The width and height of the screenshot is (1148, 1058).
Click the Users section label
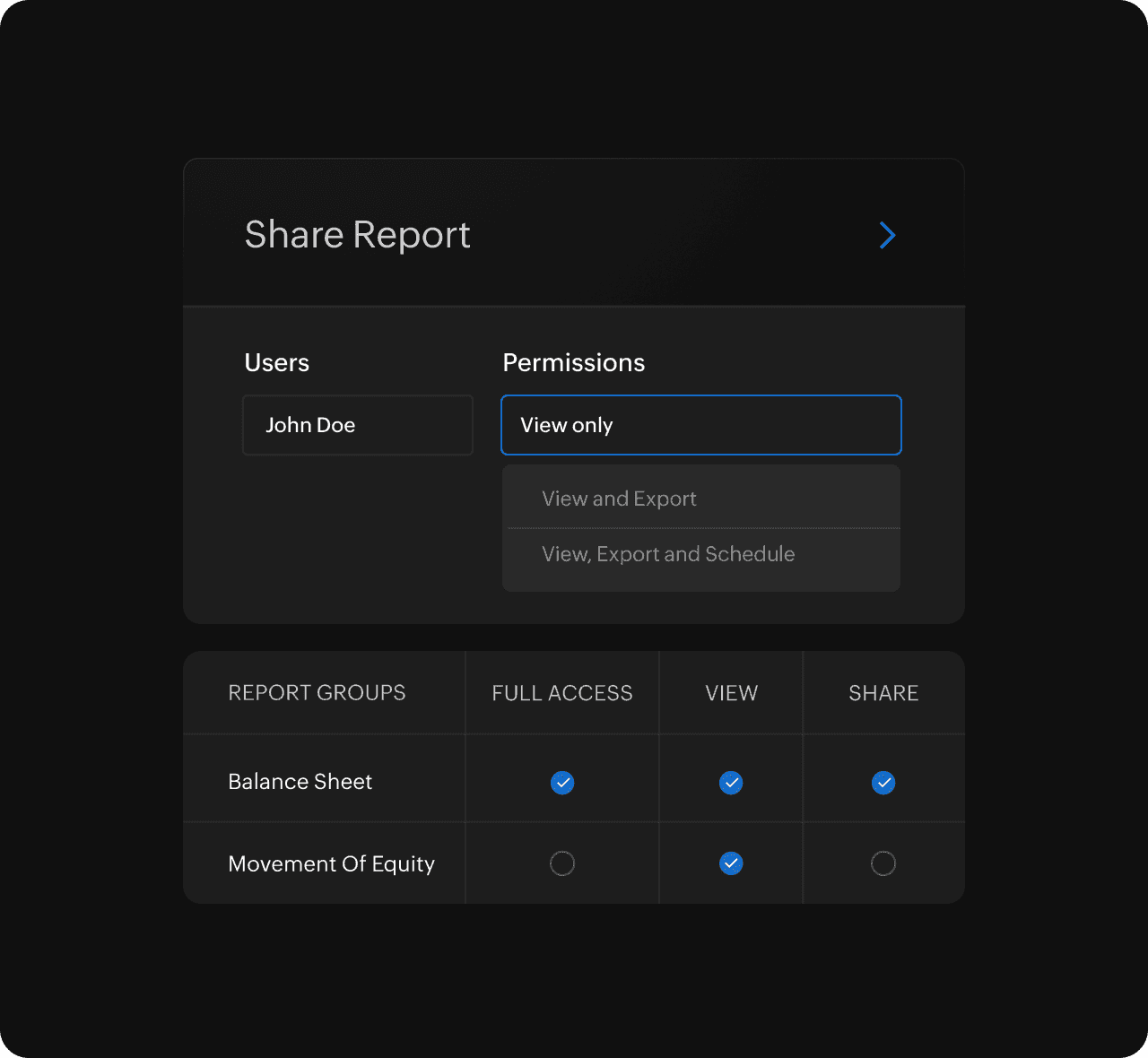point(276,362)
